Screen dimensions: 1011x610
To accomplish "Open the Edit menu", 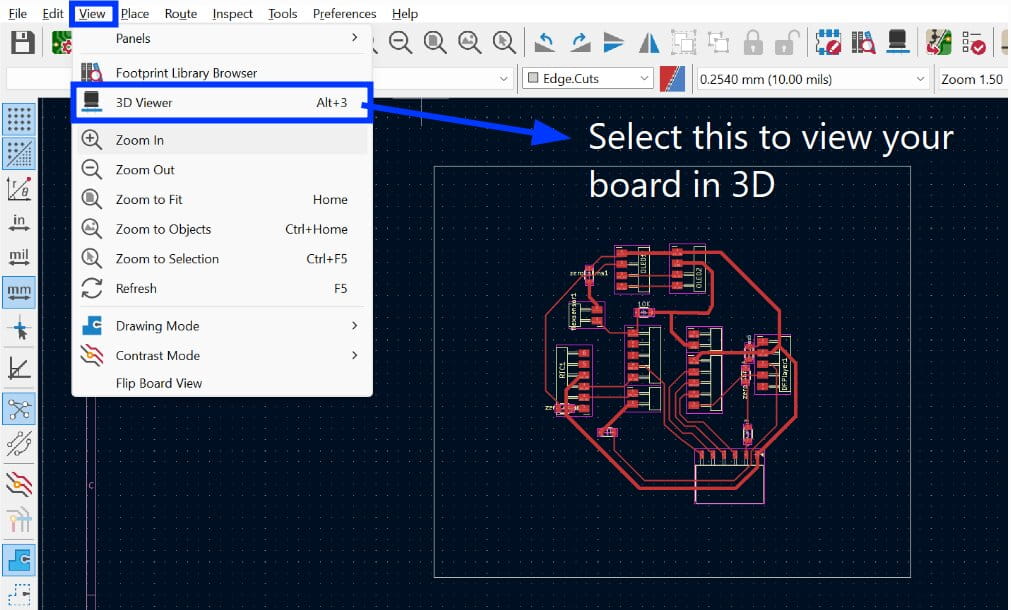I will pos(53,14).
